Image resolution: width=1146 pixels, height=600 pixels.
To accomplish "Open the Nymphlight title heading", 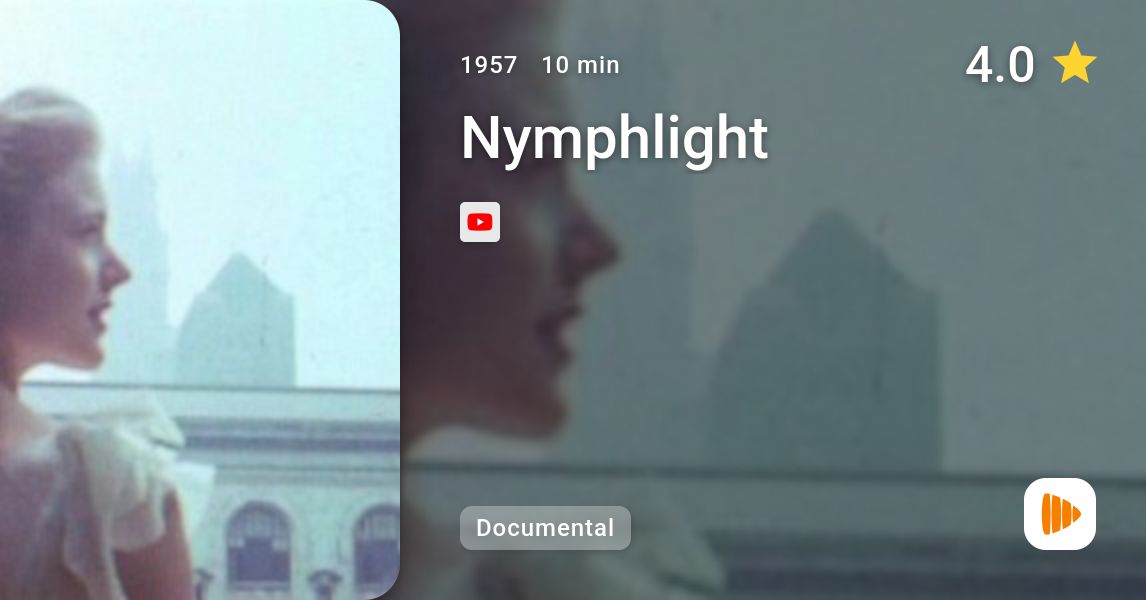I will (x=614, y=138).
